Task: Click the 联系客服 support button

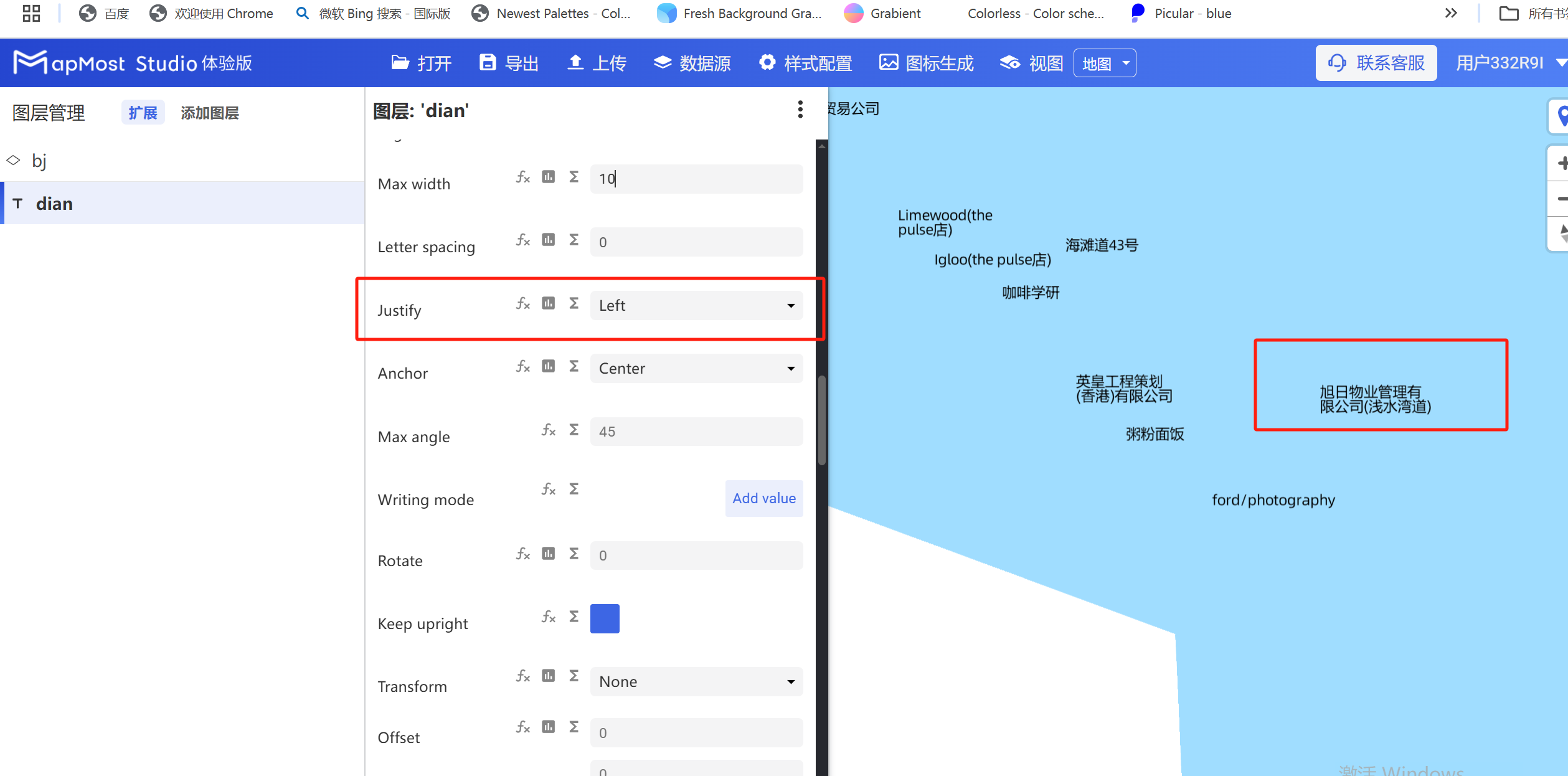Action: coord(1376,62)
